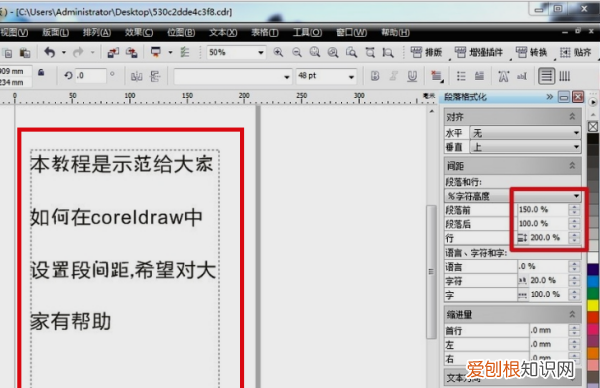The height and width of the screenshot is (388, 600).
Task: Open the vertical alignment 上 dropdown
Action: click(x=525, y=147)
